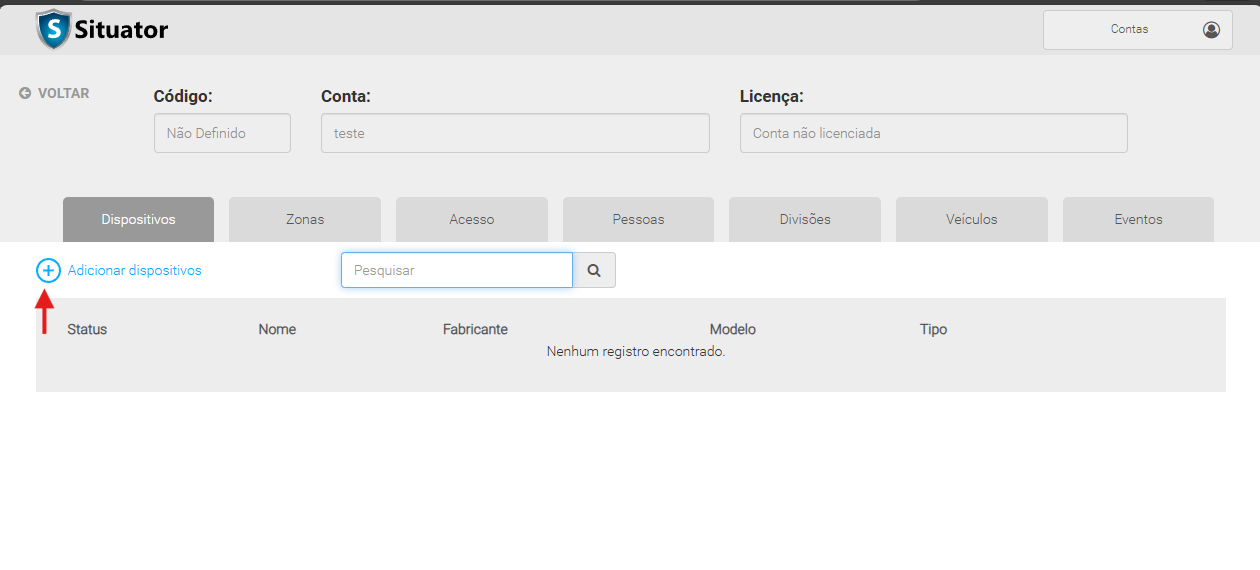This screenshot has height=570, width=1260.
Task: Click the Situator shield logo
Action: point(53,30)
